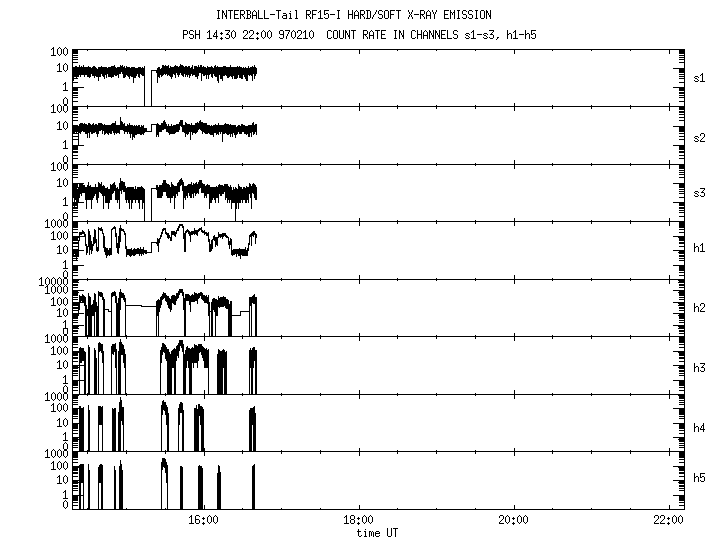Viewport: 720px width, 550px height.
Task: Click the 's3' channel label
Action: coord(699,193)
